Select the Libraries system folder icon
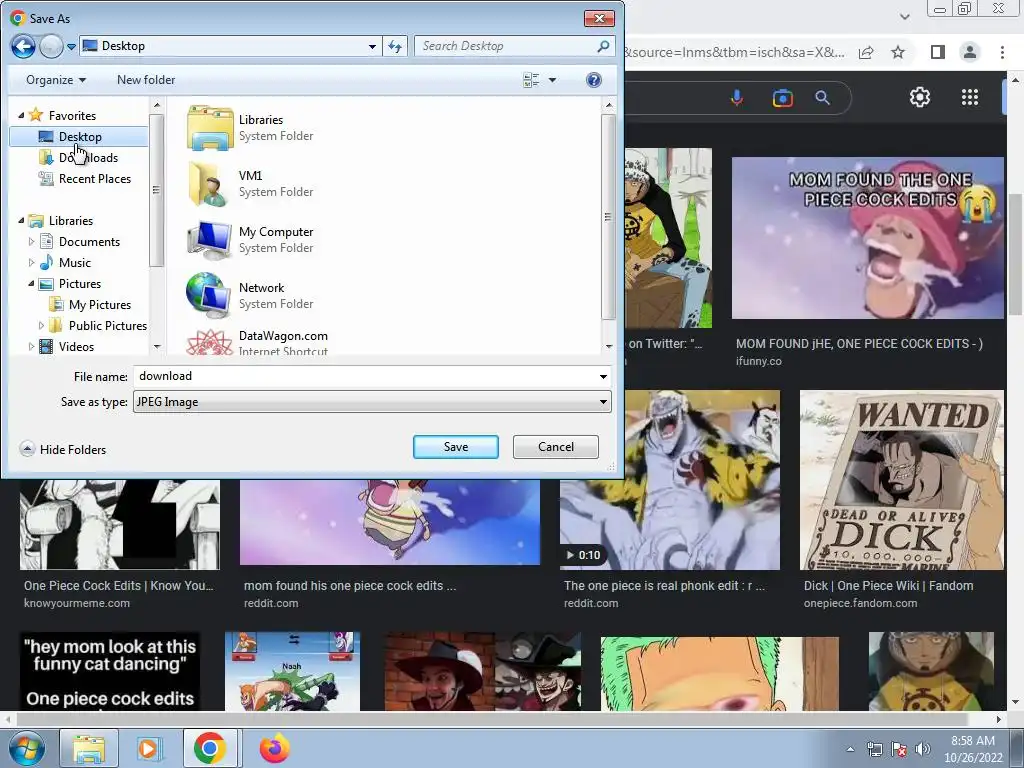The height and width of the screenshot is (768, 1024). [x=210, y=127]
